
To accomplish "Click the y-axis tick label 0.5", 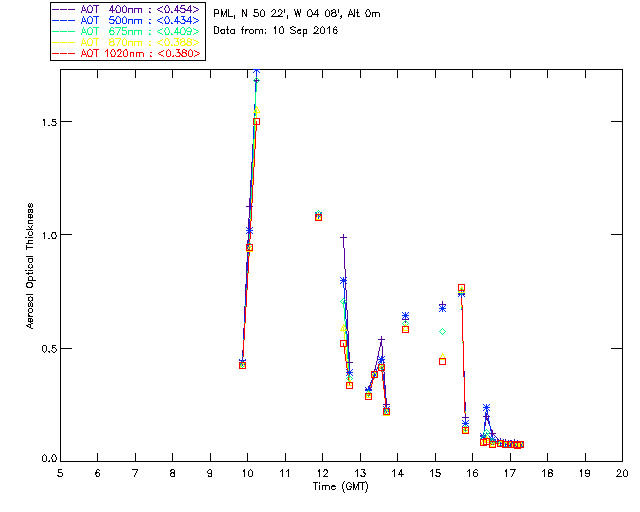I will 44,348.
